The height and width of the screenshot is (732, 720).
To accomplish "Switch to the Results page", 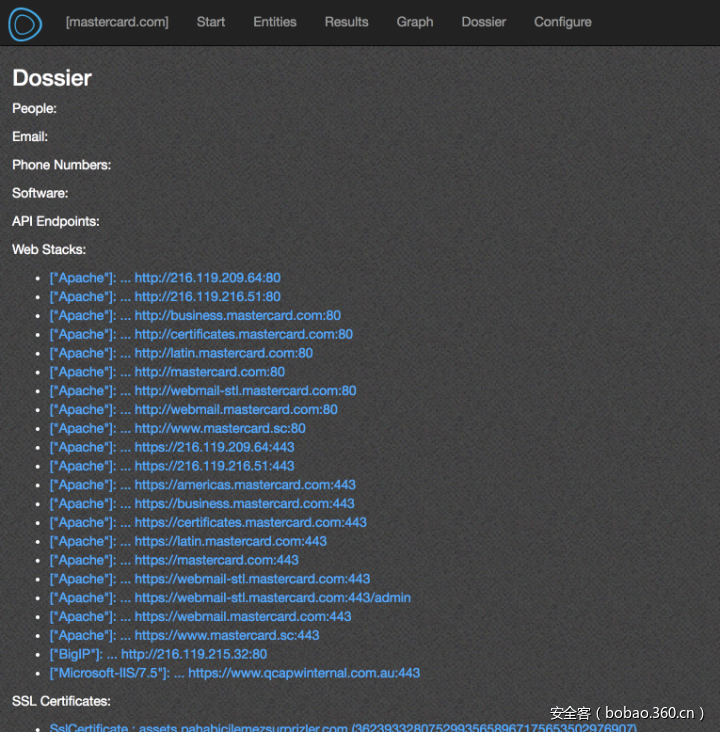I will click(346, 22).
